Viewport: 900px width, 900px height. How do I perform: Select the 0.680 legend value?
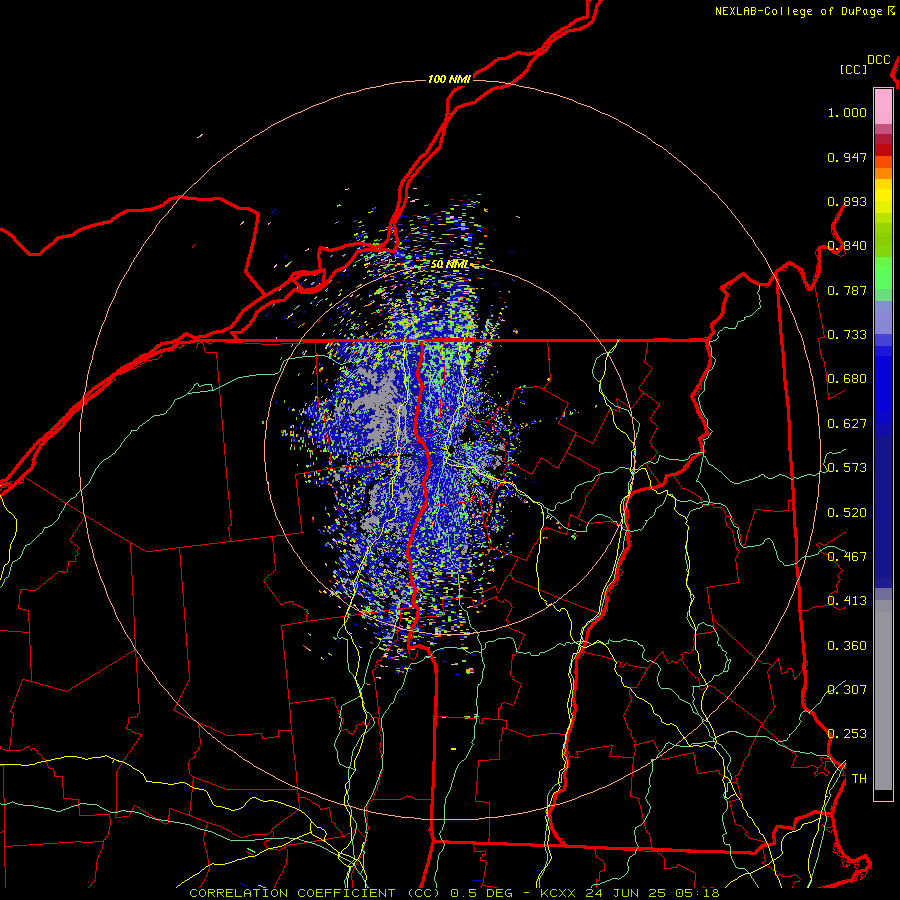point(847,379)
